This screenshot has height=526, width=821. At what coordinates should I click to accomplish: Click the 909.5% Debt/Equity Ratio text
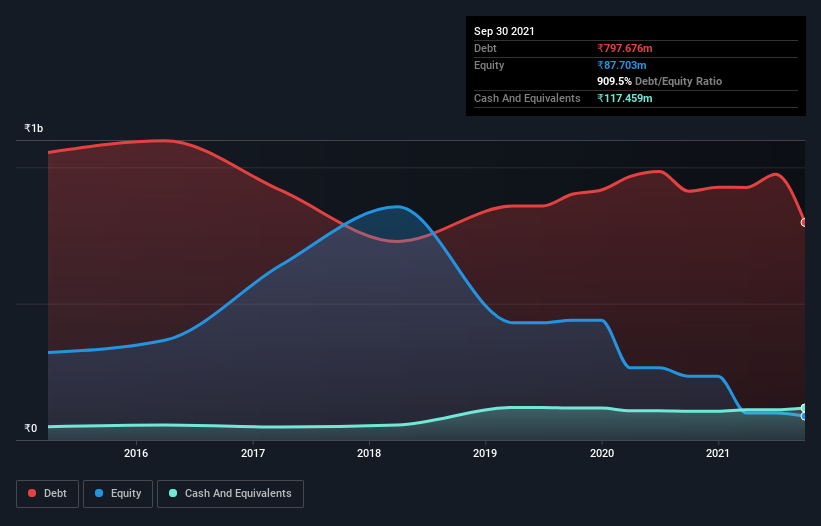[x=659, y=81]
